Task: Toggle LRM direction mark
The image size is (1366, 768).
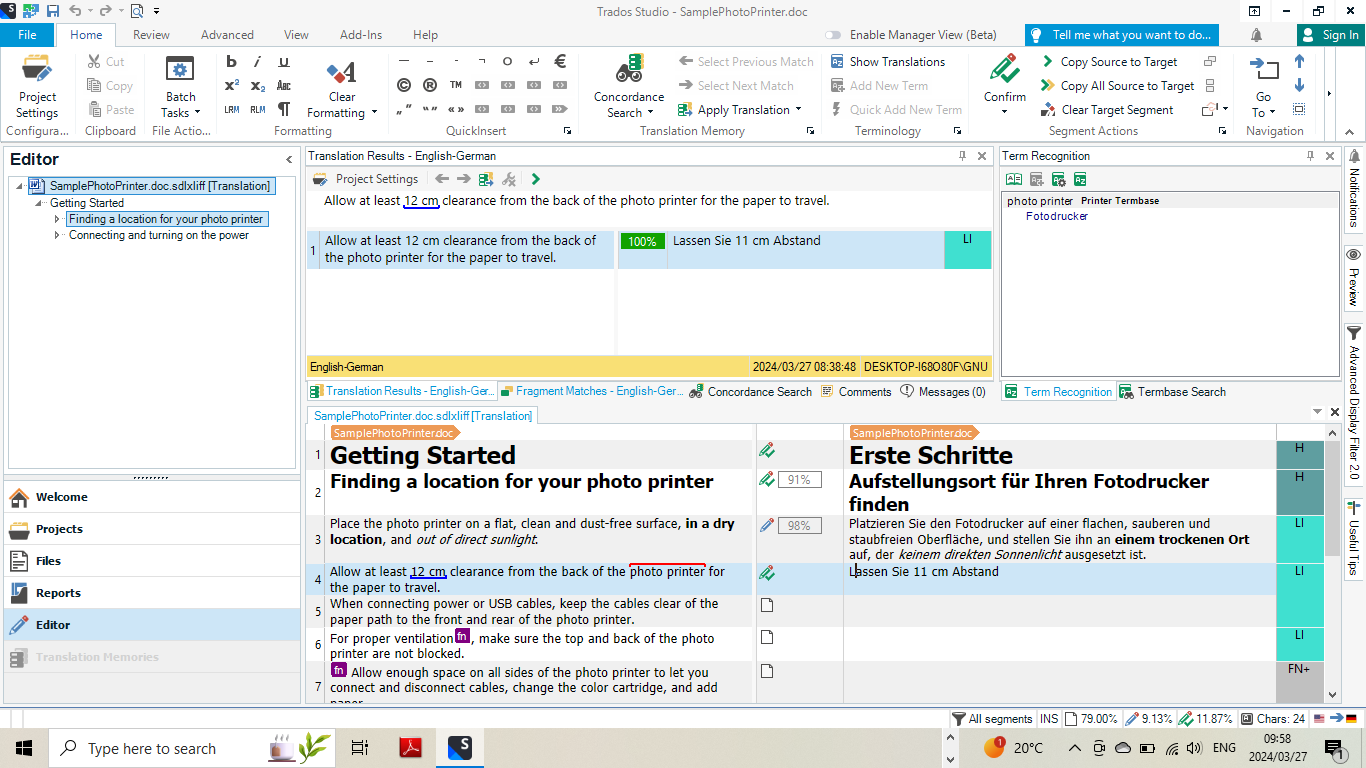Action: (232, 110)
